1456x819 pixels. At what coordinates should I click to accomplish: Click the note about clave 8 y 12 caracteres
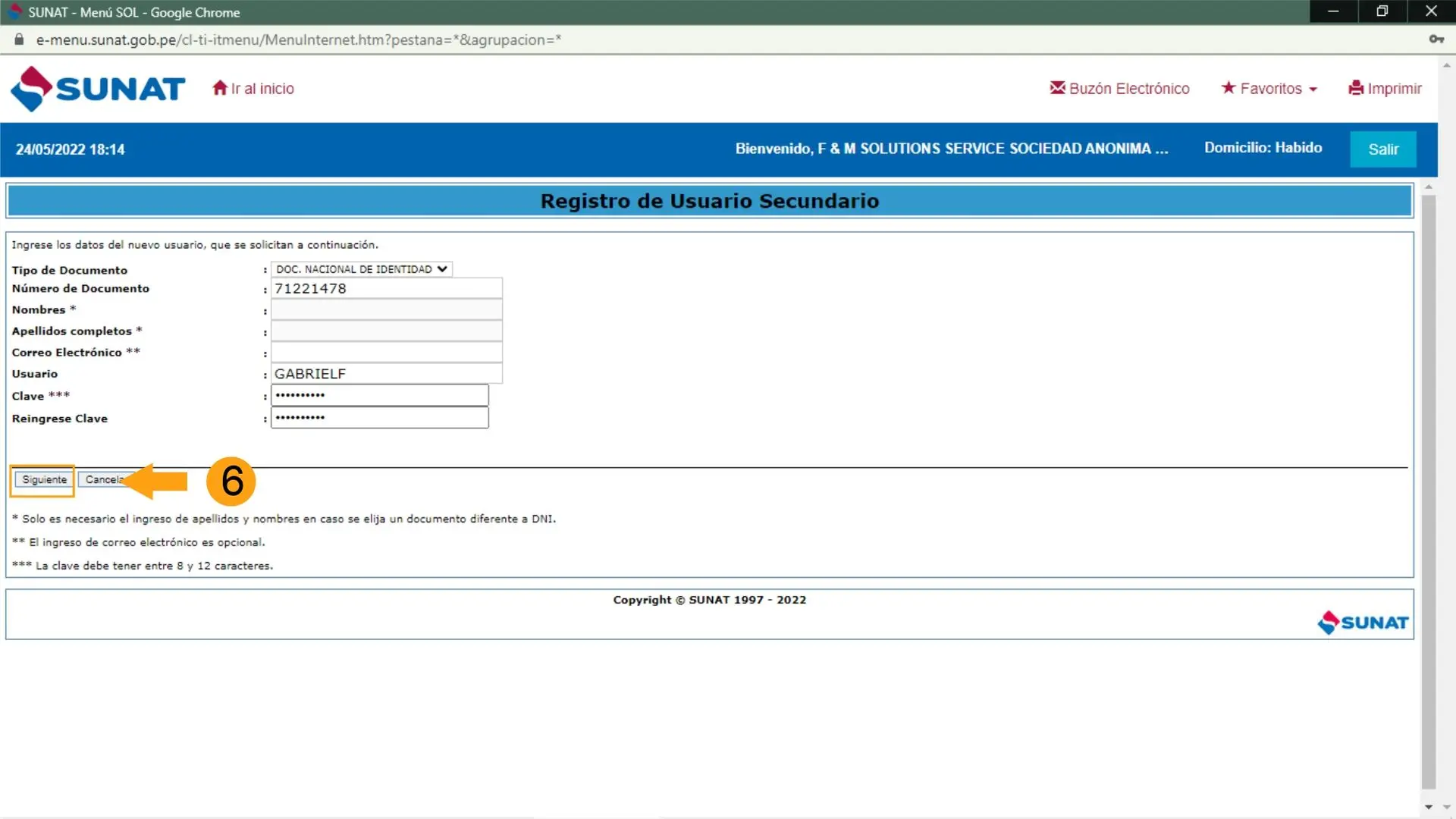[143, 566]
